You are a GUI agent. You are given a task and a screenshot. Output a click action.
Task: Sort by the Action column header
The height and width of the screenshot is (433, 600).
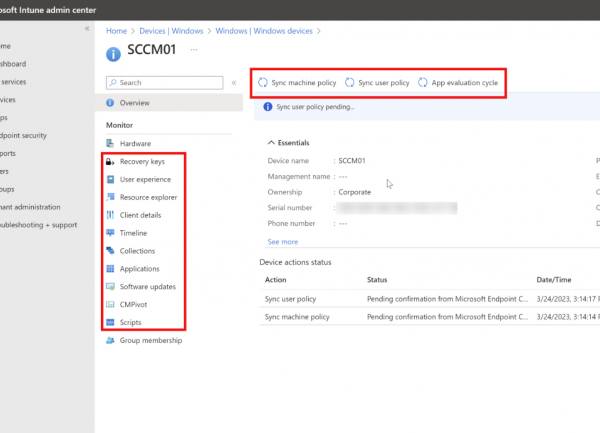pos(276,280)
